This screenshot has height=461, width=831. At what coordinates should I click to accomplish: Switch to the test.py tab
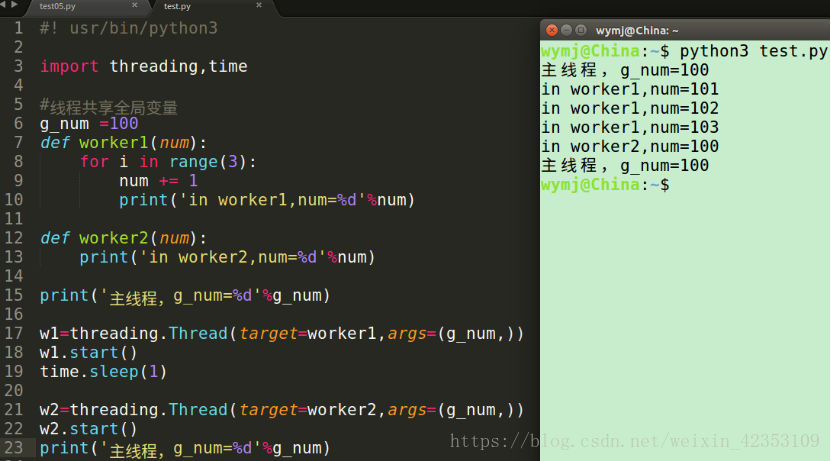click(x=177, y=6)
